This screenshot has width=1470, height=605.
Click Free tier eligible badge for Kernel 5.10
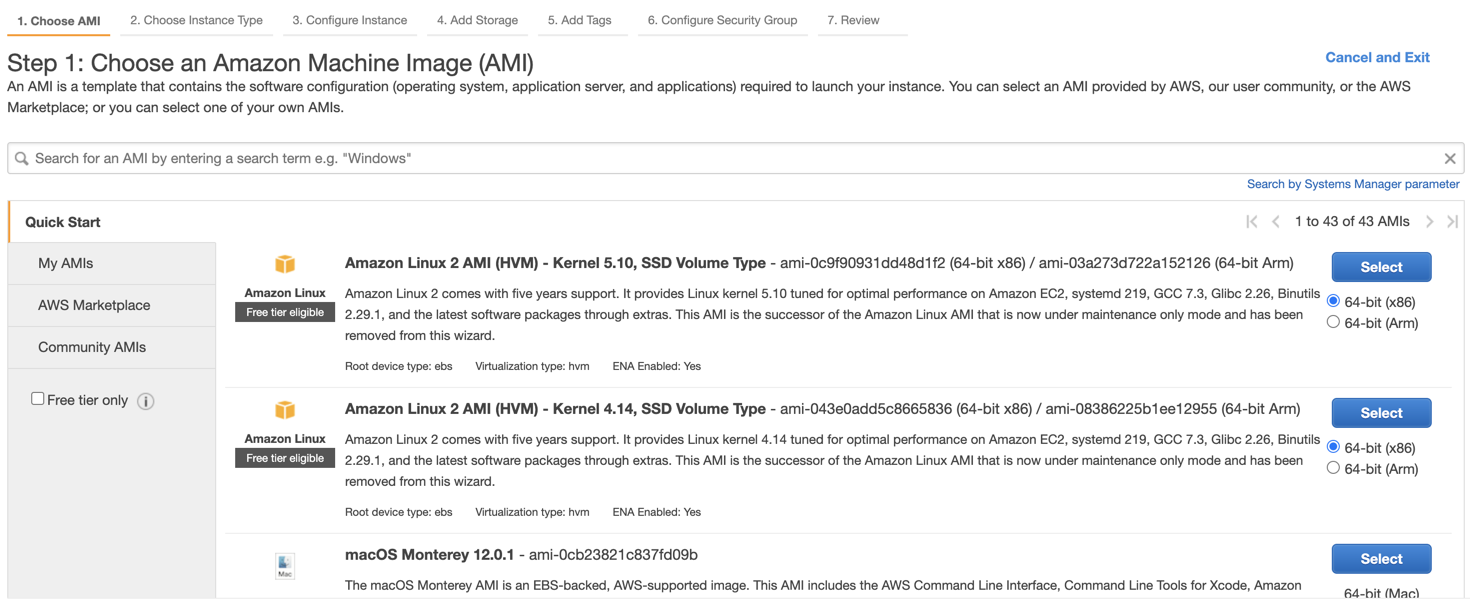tap(285, 312)
